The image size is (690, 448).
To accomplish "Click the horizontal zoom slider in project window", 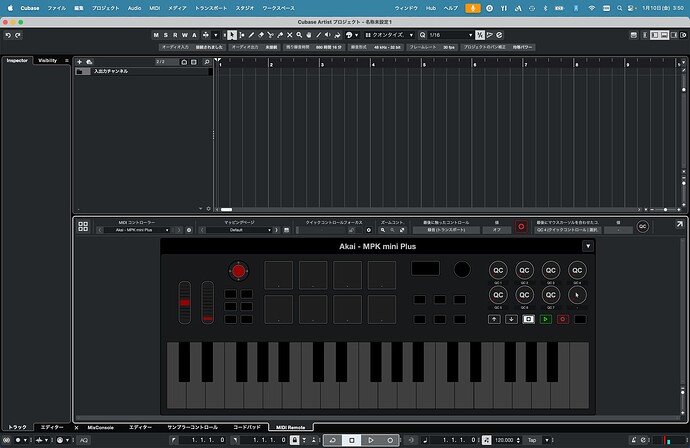I will point(665,209).
